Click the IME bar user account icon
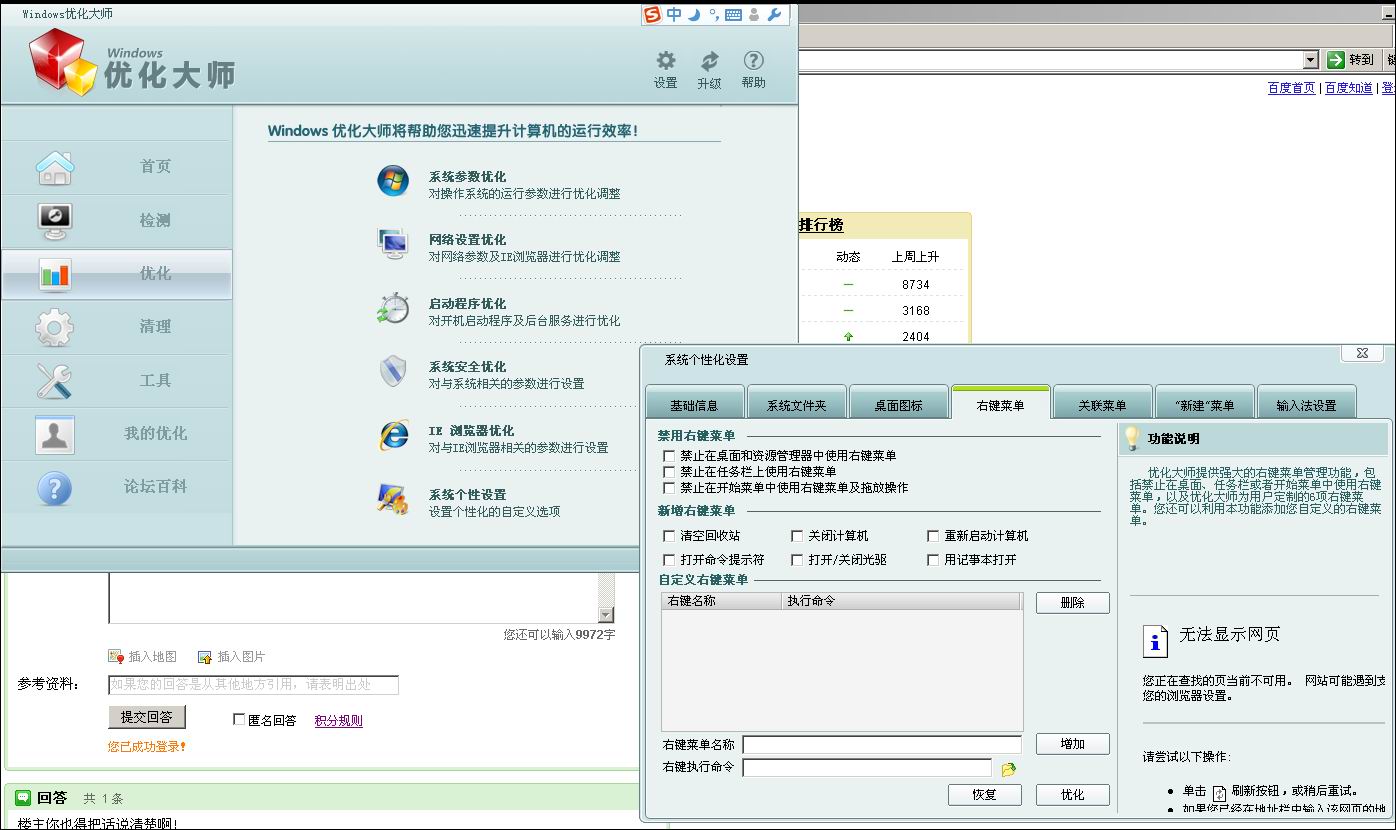The height and width of the screenshot is (830, 1396). (754, 15)
